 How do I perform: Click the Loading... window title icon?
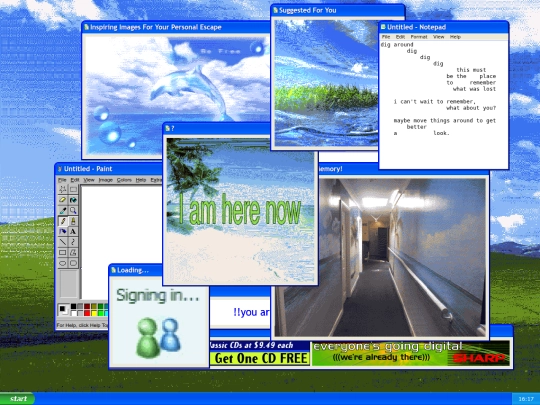pyautogui.click(x=114, y=270)
